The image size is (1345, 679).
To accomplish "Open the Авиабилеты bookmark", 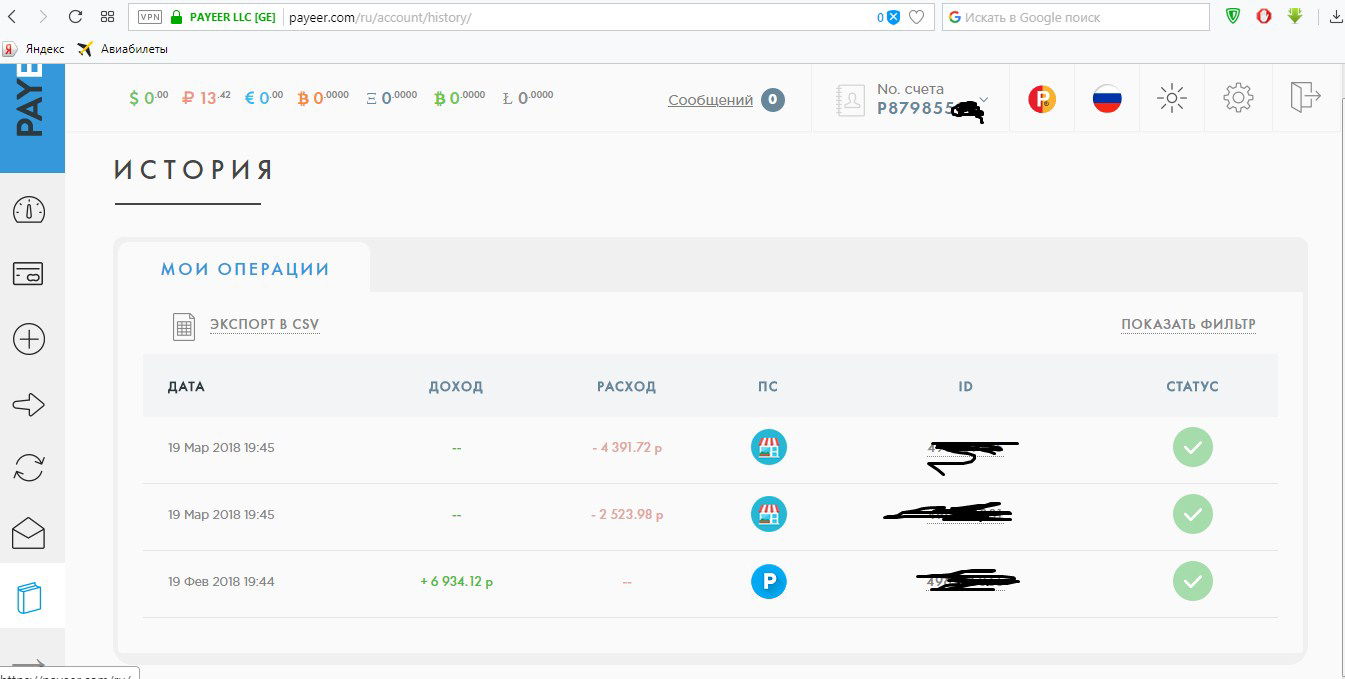I will tap(123, 48).
